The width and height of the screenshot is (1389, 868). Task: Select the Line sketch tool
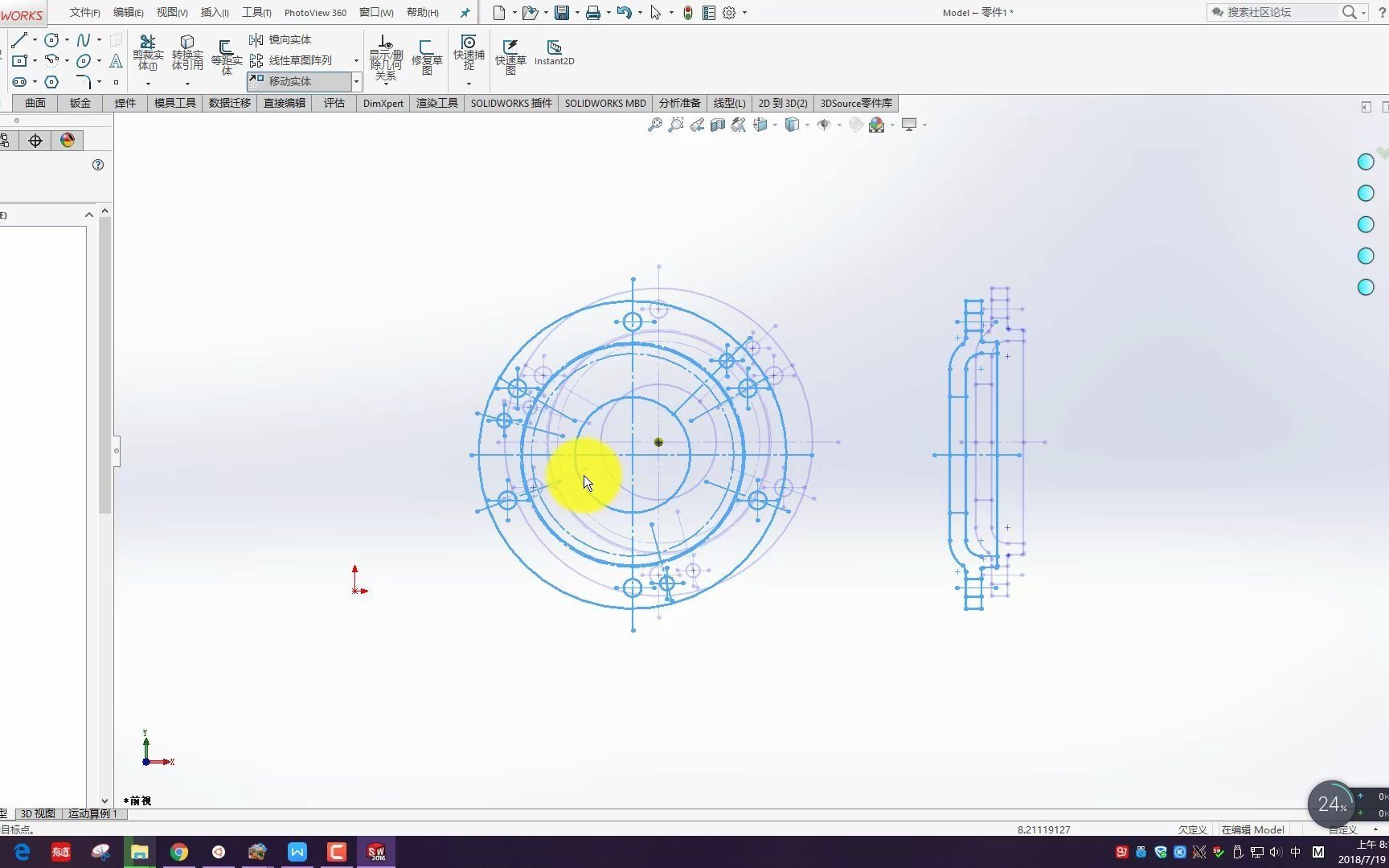point(19,39)
